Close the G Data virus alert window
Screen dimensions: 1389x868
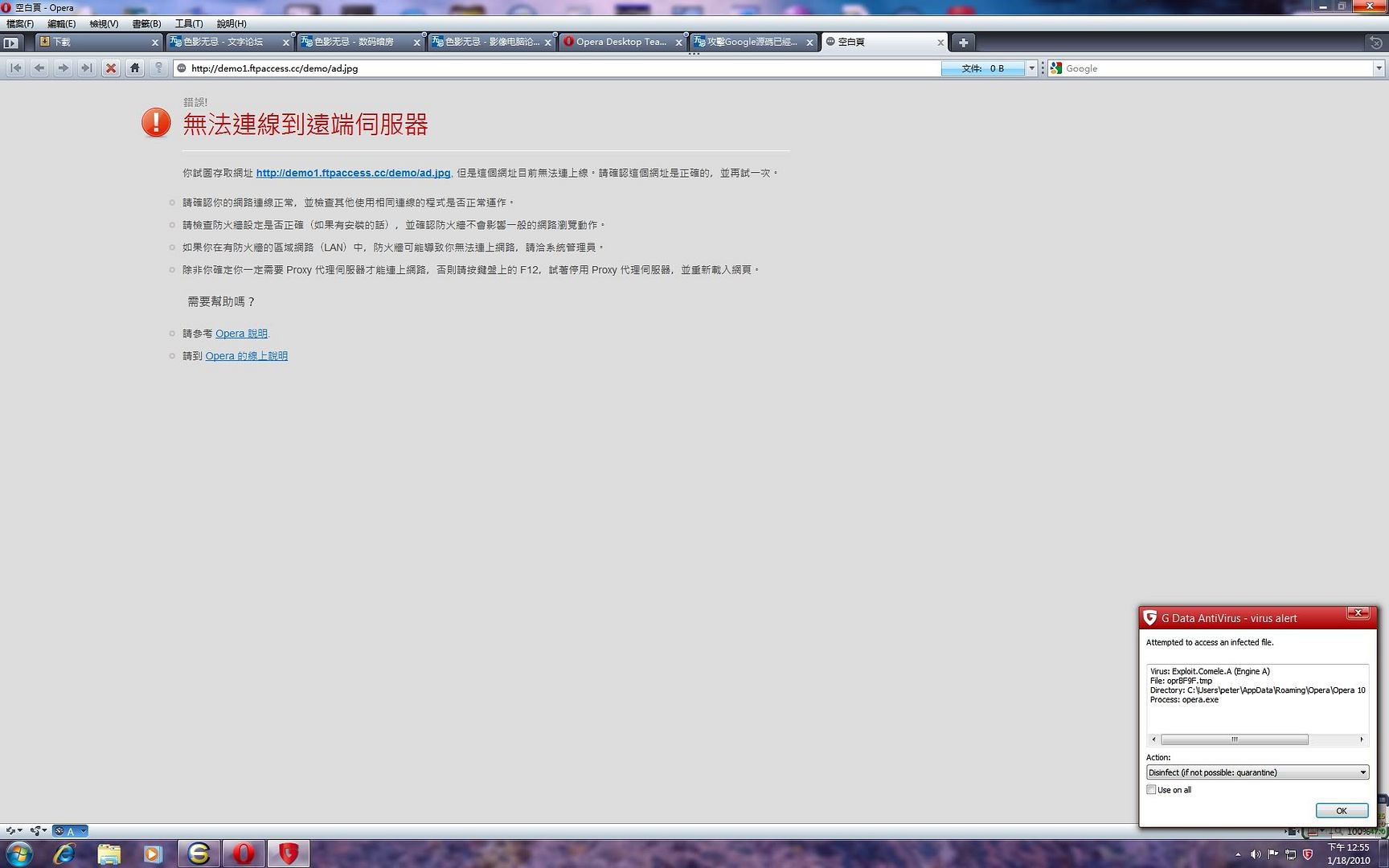[x=1358, y=613]
